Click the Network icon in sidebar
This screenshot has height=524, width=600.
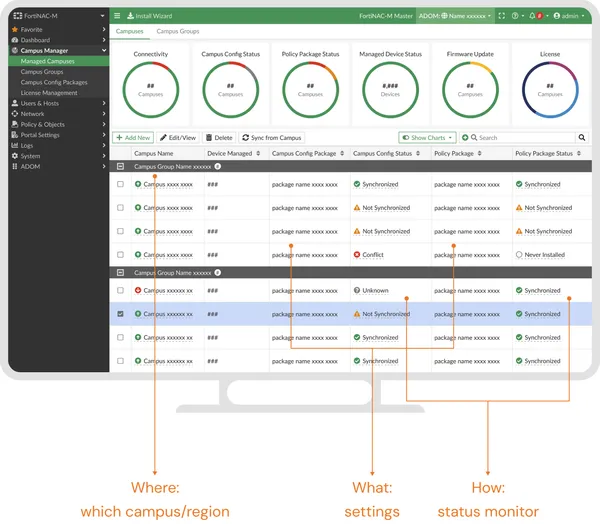point(15,114)
